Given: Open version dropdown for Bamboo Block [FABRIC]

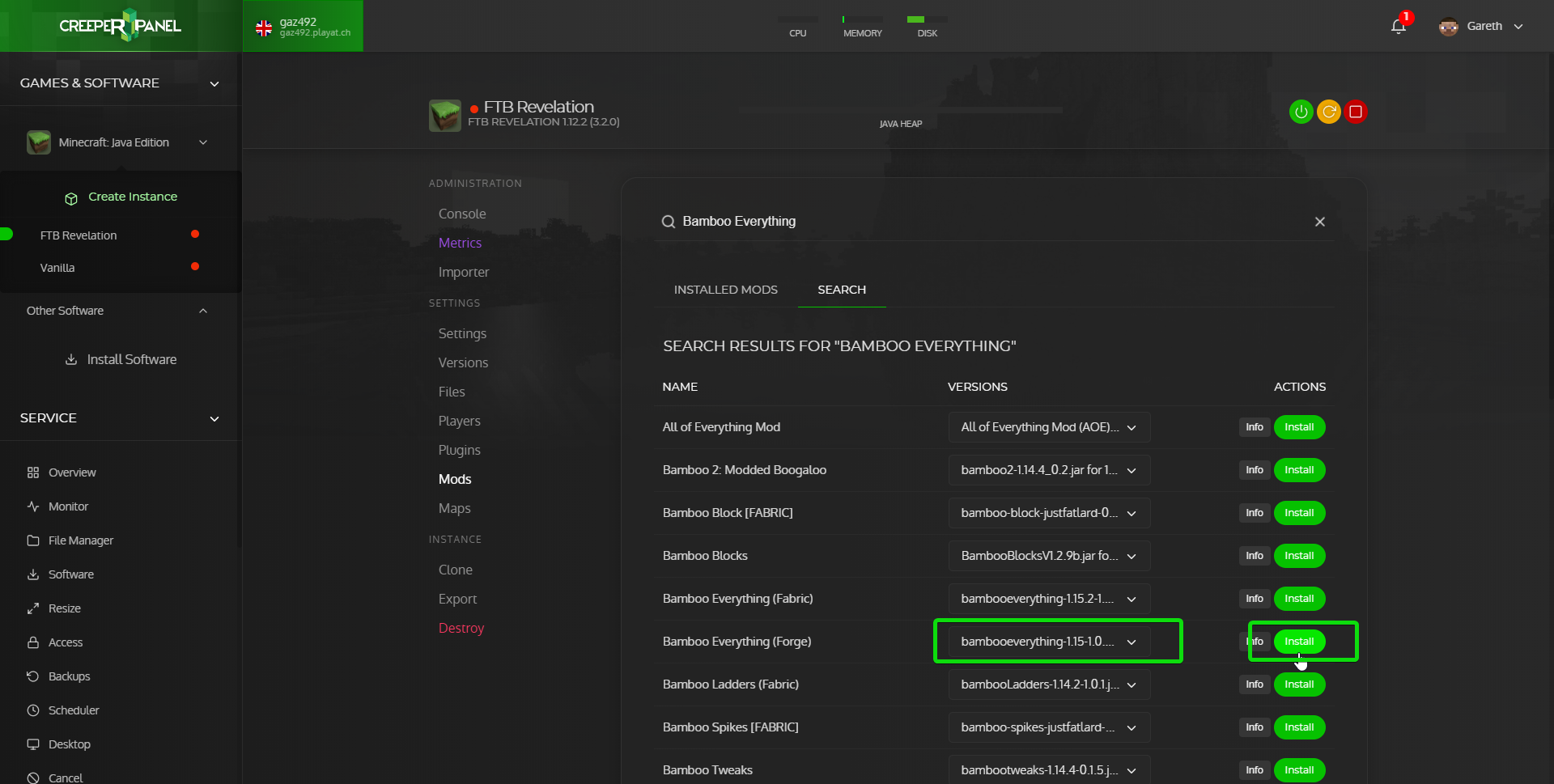Looking at the screenshot, I should click(1049, 513).
